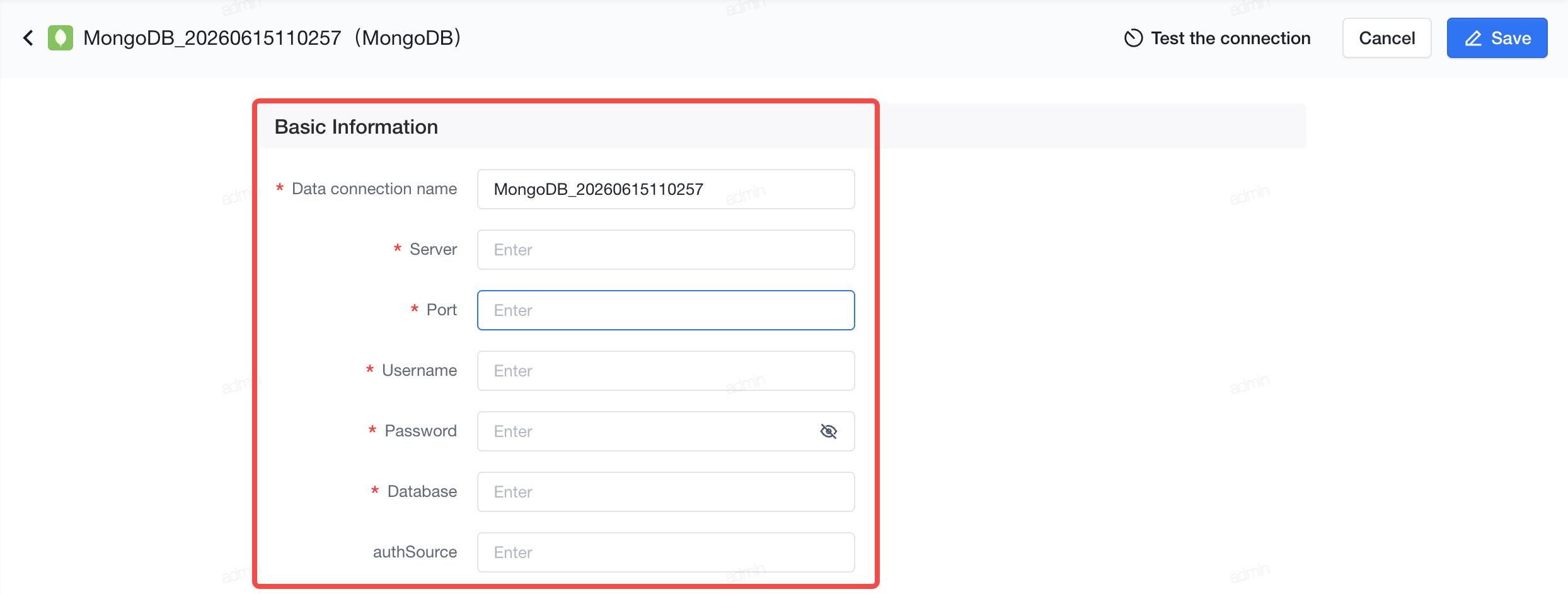
Task: Go back using the left arrow
Action: click(28, 38)
